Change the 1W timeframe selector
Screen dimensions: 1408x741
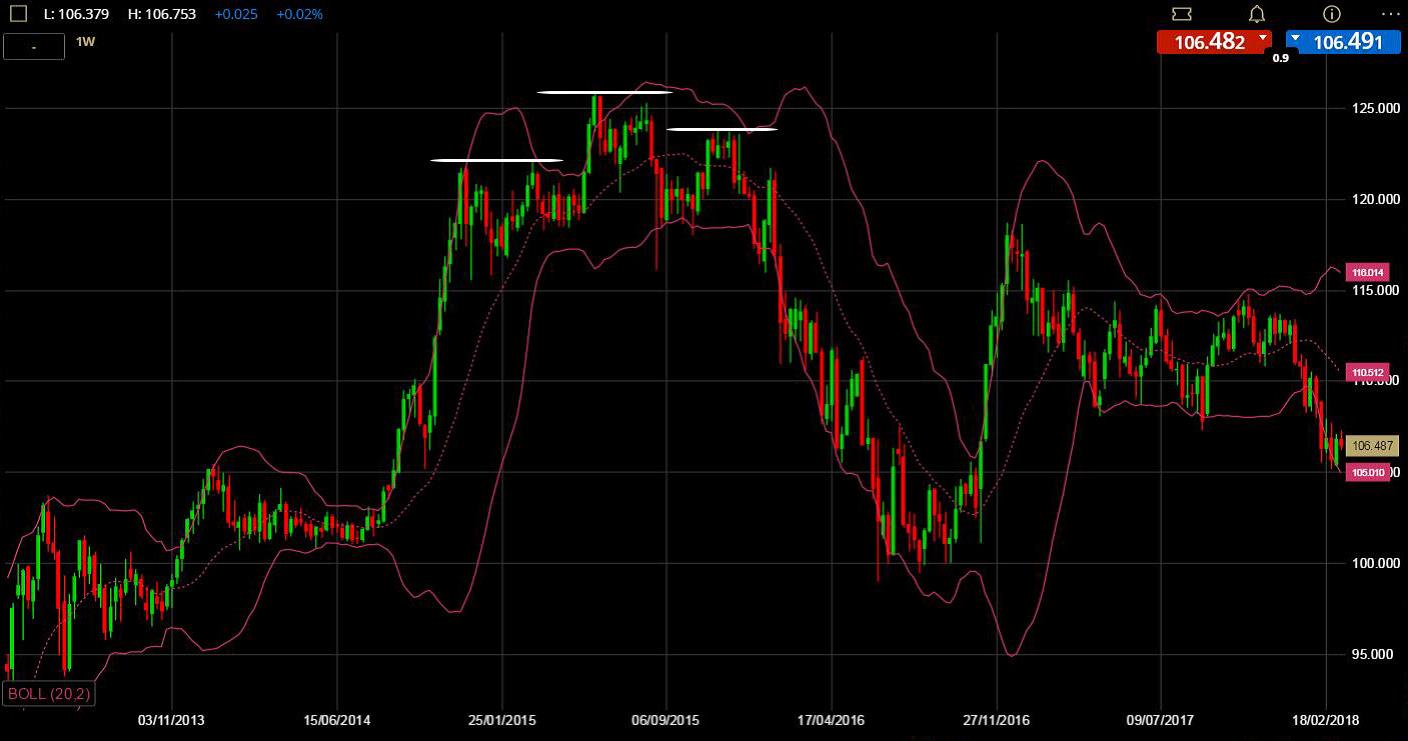click(86, 42)
